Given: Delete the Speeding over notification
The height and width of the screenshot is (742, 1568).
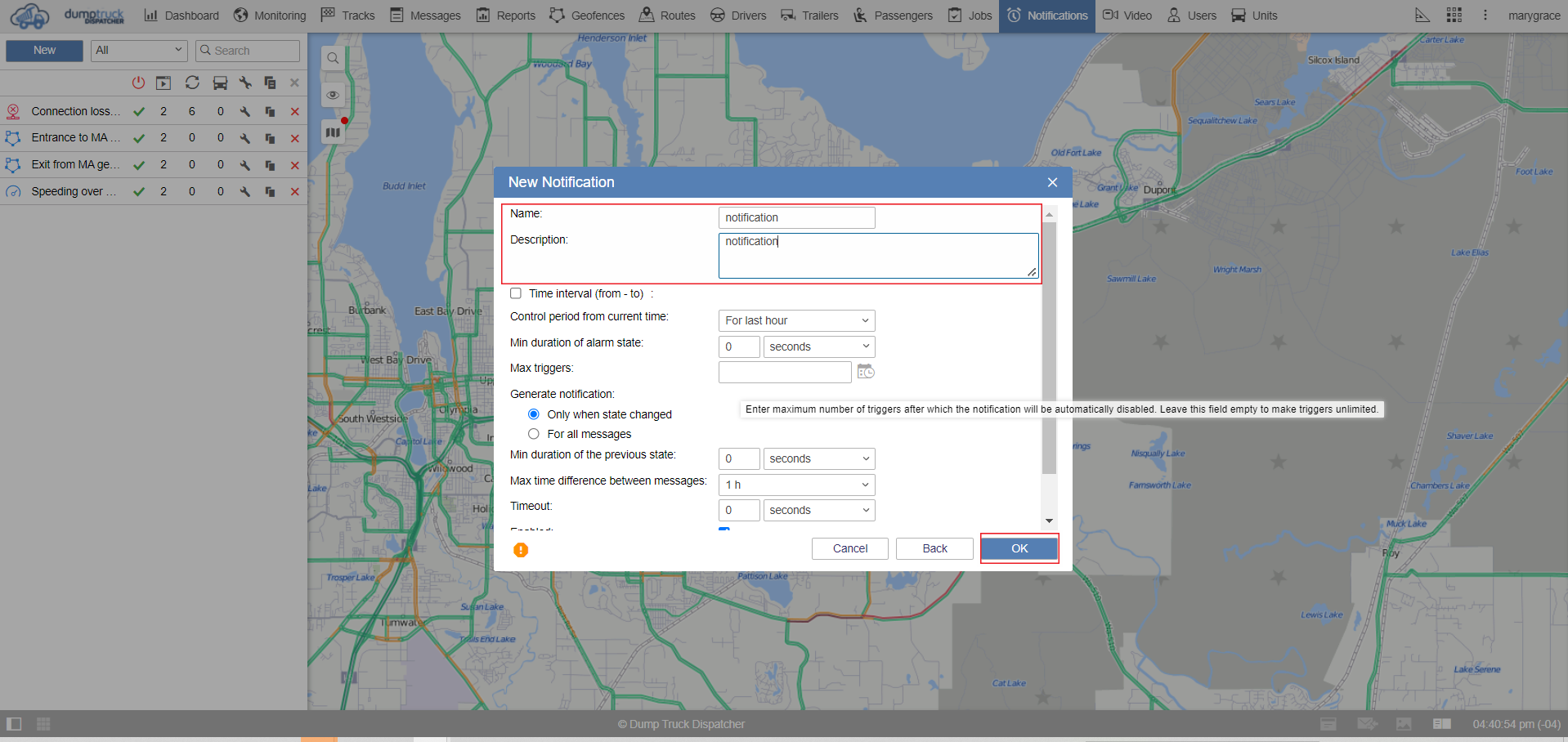Looking at the screenshot, I should pos(295,192).
